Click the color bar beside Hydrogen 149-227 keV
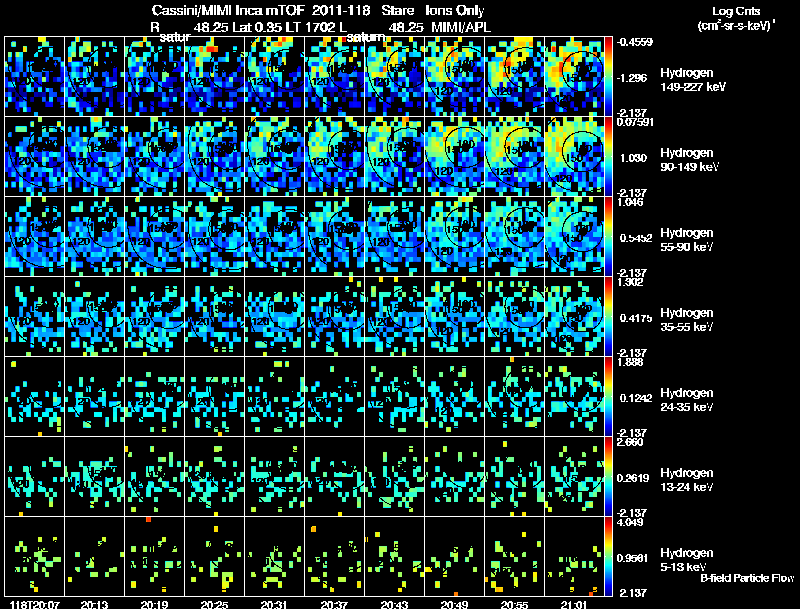800x609 pixels. tap(609, 77)
